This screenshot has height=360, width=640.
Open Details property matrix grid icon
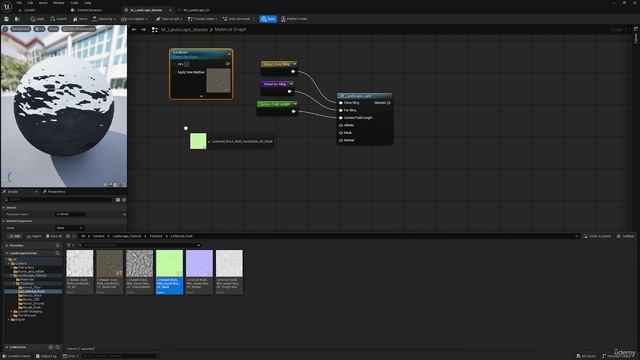tap(118, 200)
